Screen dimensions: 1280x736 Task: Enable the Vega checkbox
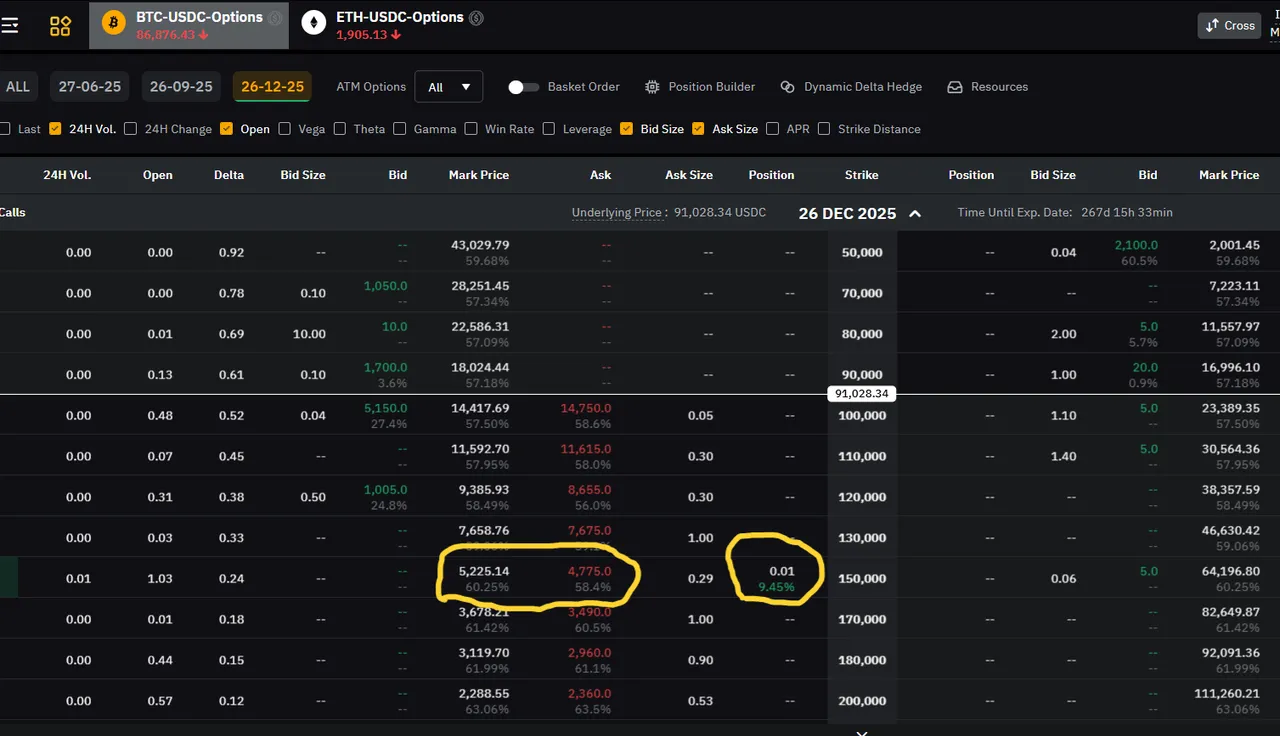(285, 129)
